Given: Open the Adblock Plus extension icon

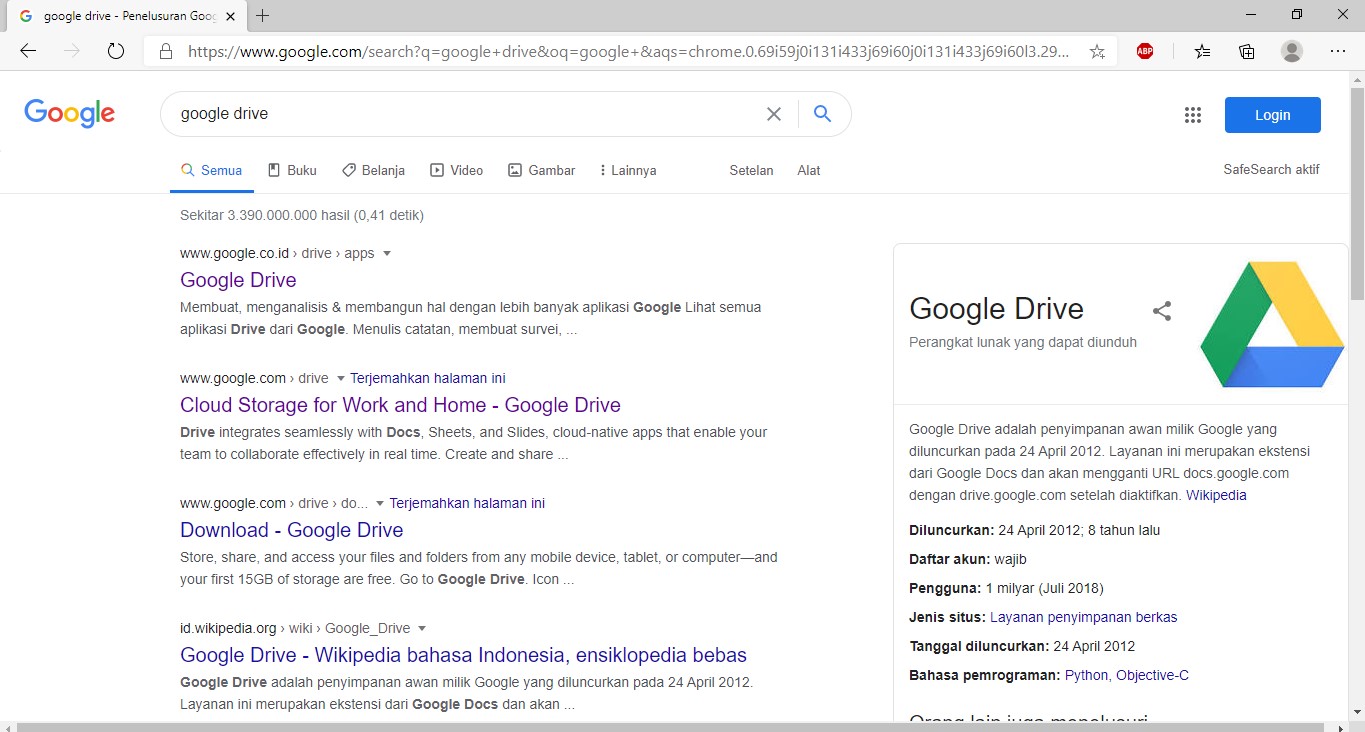Looking at the screenshot, I should tap(1145, 50).
